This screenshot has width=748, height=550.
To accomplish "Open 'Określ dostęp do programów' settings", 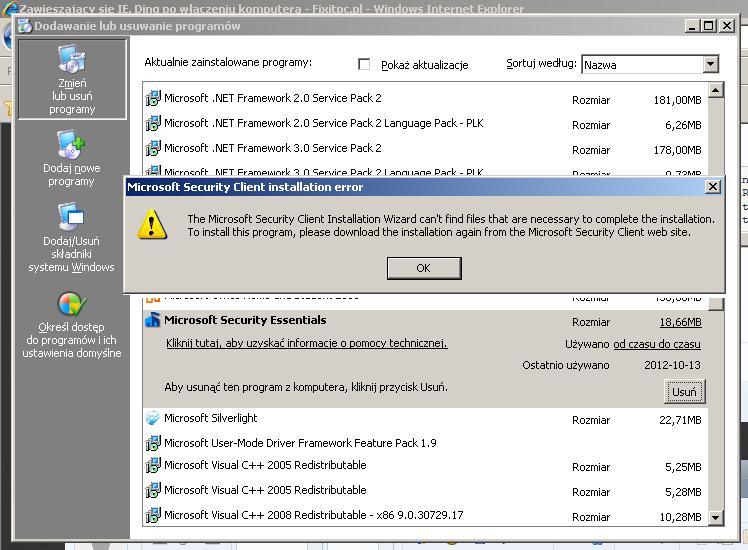I will [72, 325].
